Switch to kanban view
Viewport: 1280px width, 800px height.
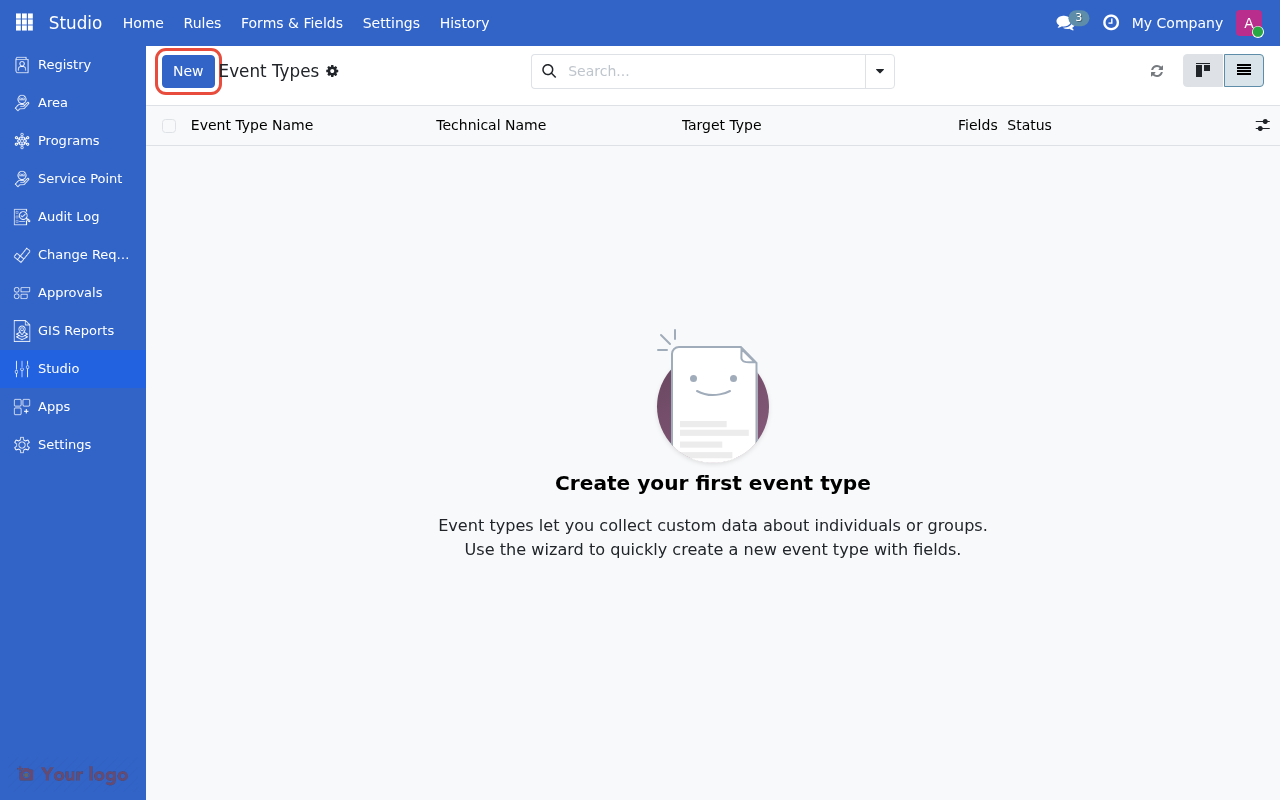(x=1203, y=70)
